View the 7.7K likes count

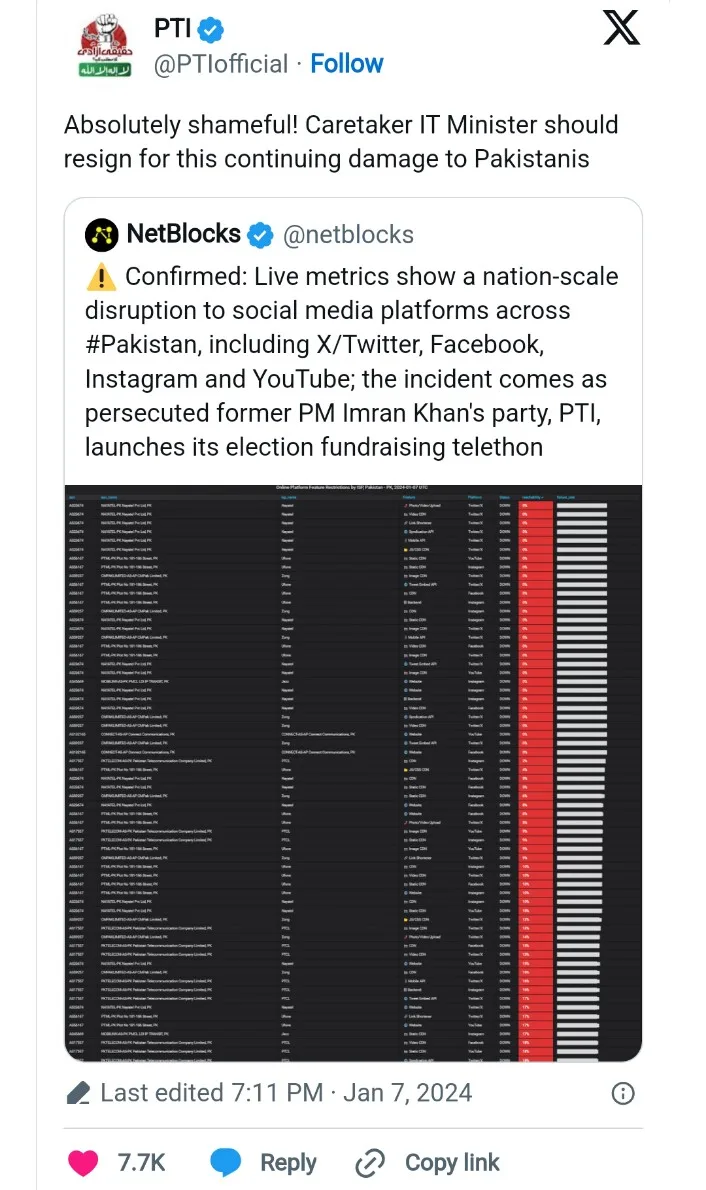pos(141,1163)
